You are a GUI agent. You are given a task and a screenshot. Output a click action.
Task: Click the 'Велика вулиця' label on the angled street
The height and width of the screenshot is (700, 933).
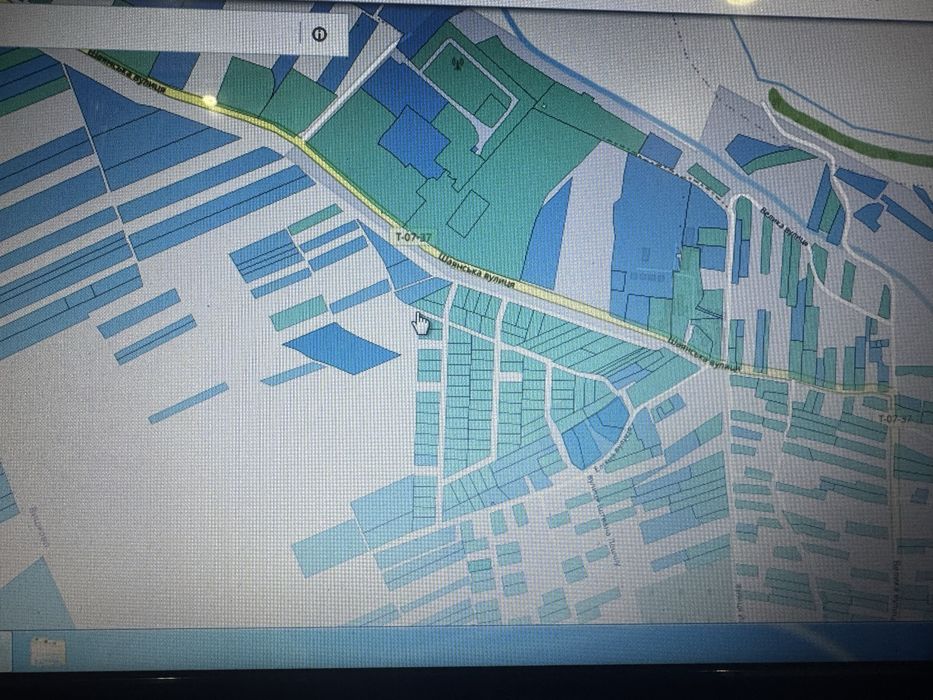coord(784,227)
